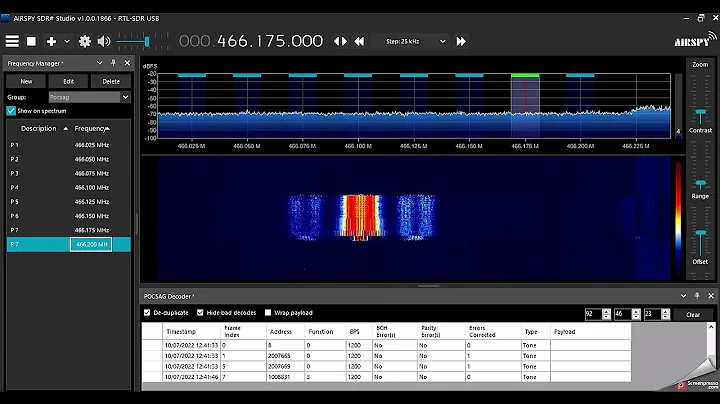Click the Timestamp column header
Viewport: 720px width, 404px height.
coord(192,331)
